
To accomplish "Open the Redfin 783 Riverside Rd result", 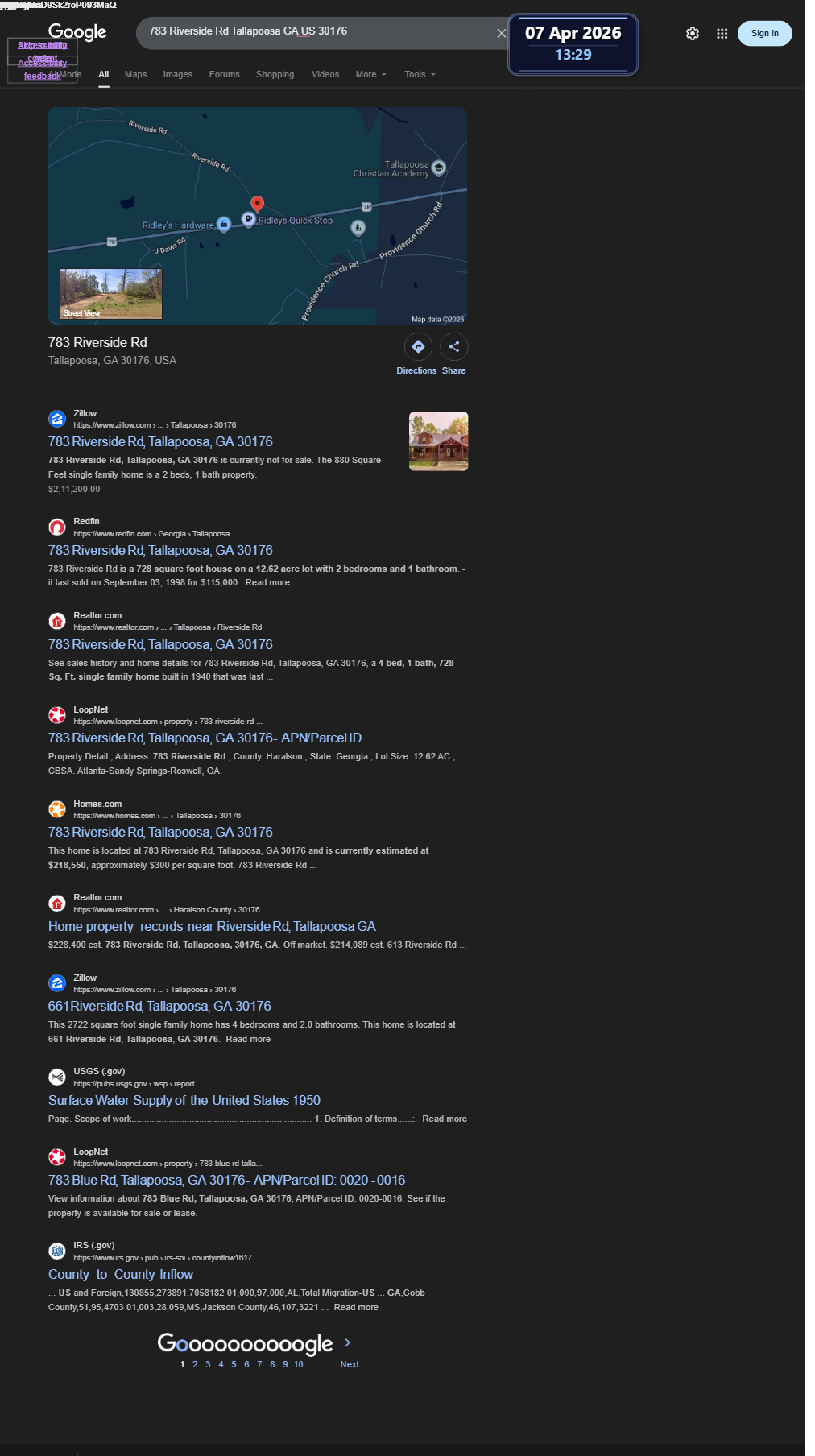I will pos(160,550).
